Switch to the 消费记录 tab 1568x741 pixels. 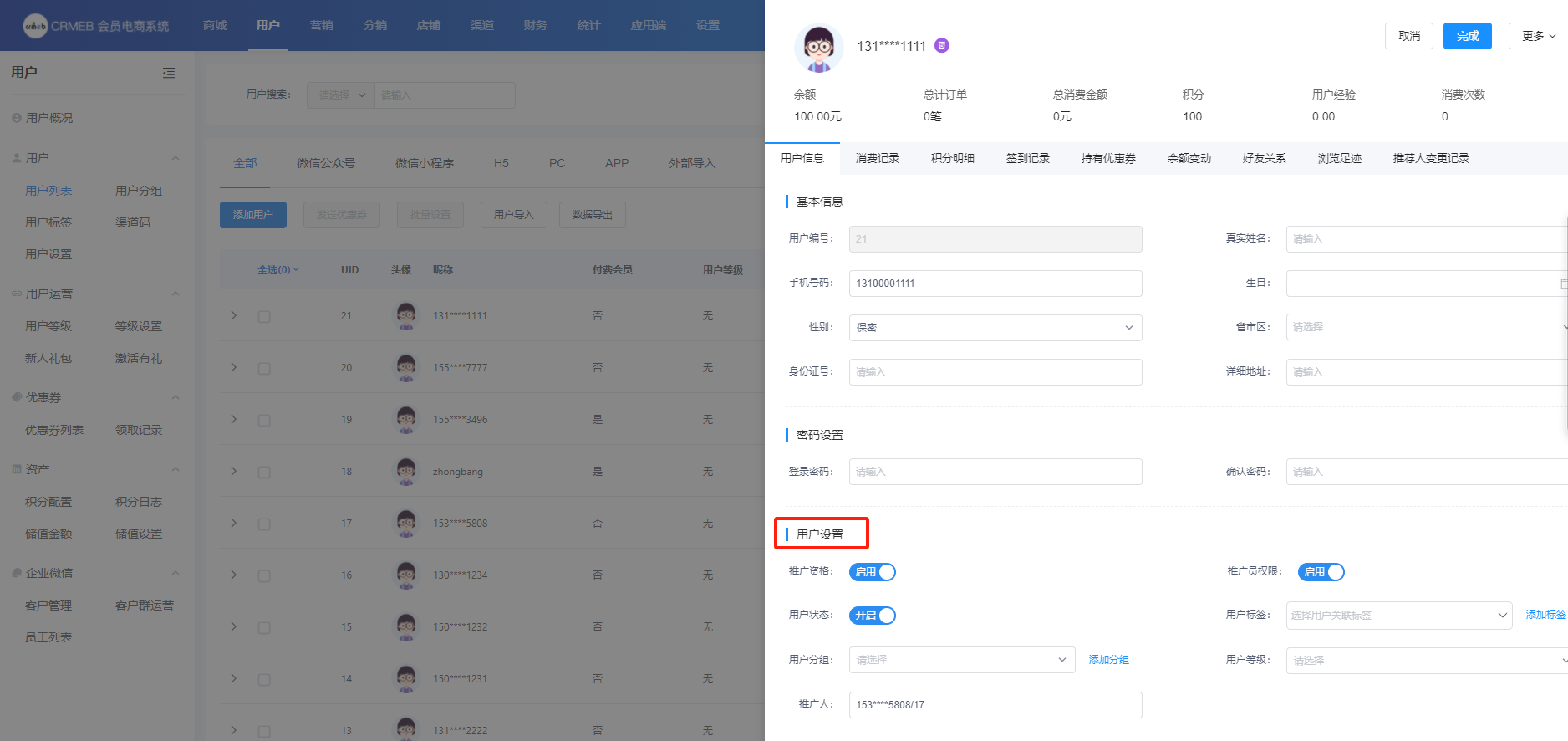click(877, 158)
